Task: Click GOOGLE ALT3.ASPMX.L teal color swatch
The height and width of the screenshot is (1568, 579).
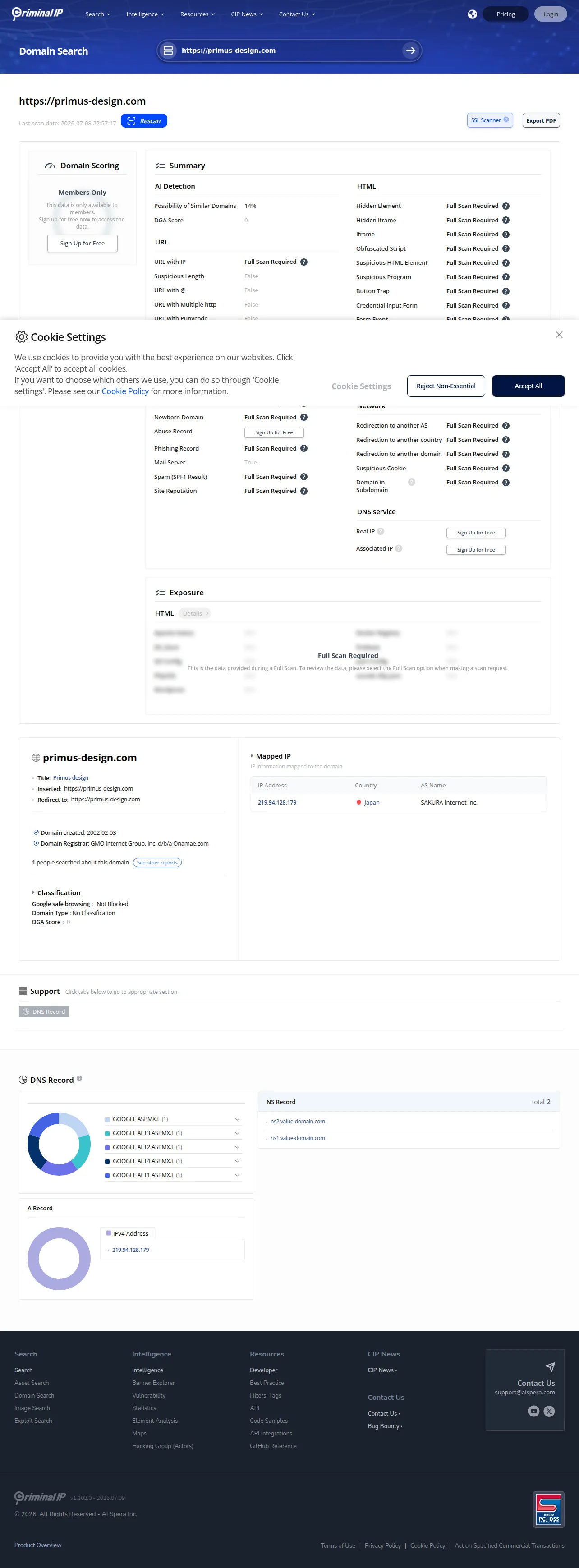Action: coord(107,1133)
